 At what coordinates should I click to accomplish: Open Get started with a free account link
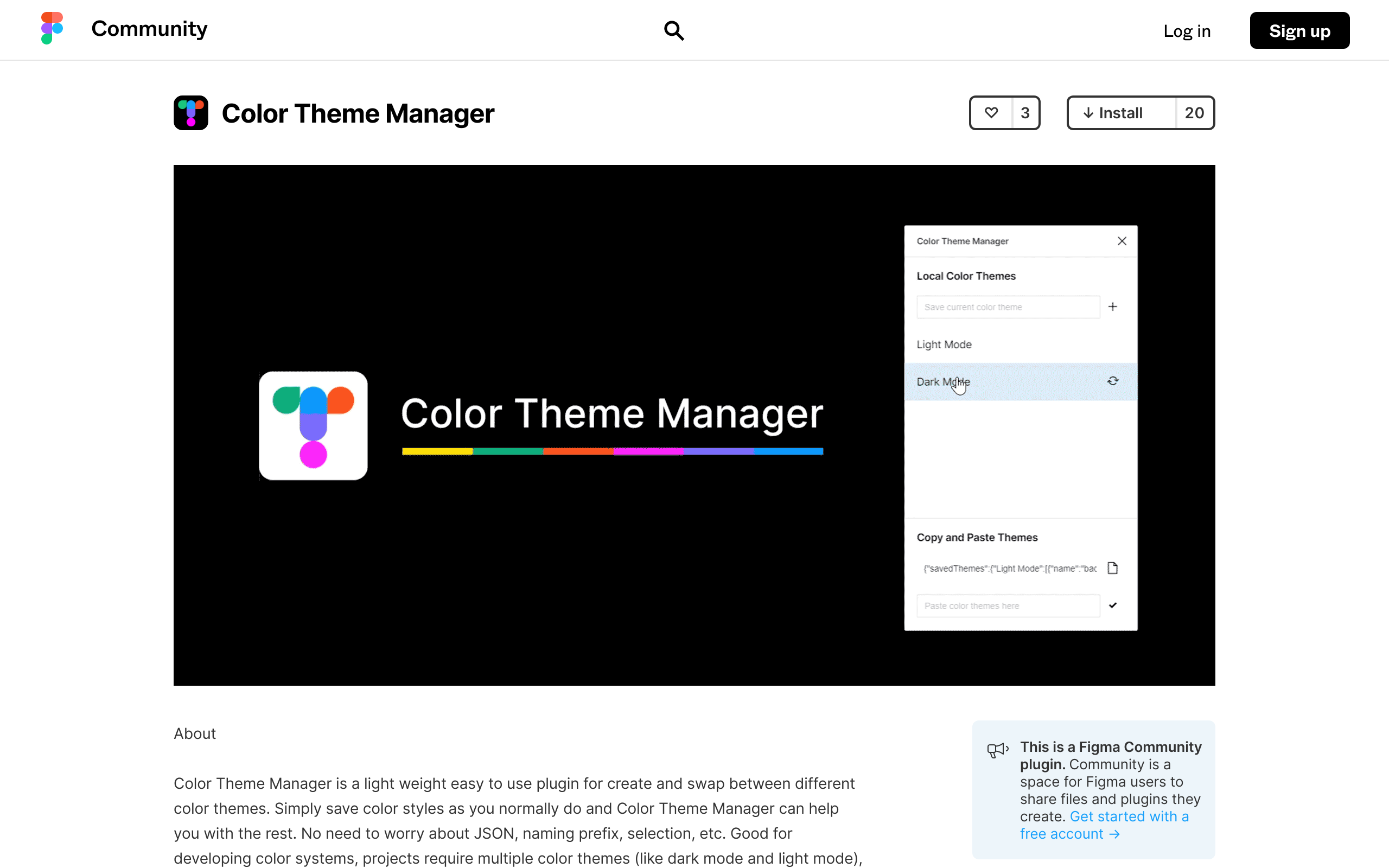click(x=1104, y=825)
